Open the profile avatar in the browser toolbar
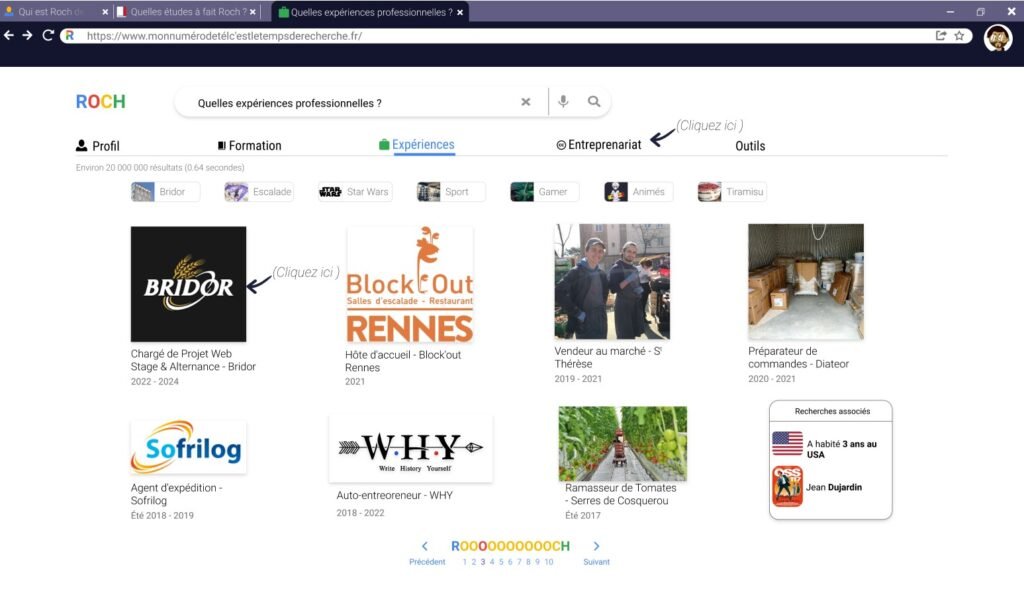The height and width of the screenshot is (593, 1024). (x=998, y=38)
